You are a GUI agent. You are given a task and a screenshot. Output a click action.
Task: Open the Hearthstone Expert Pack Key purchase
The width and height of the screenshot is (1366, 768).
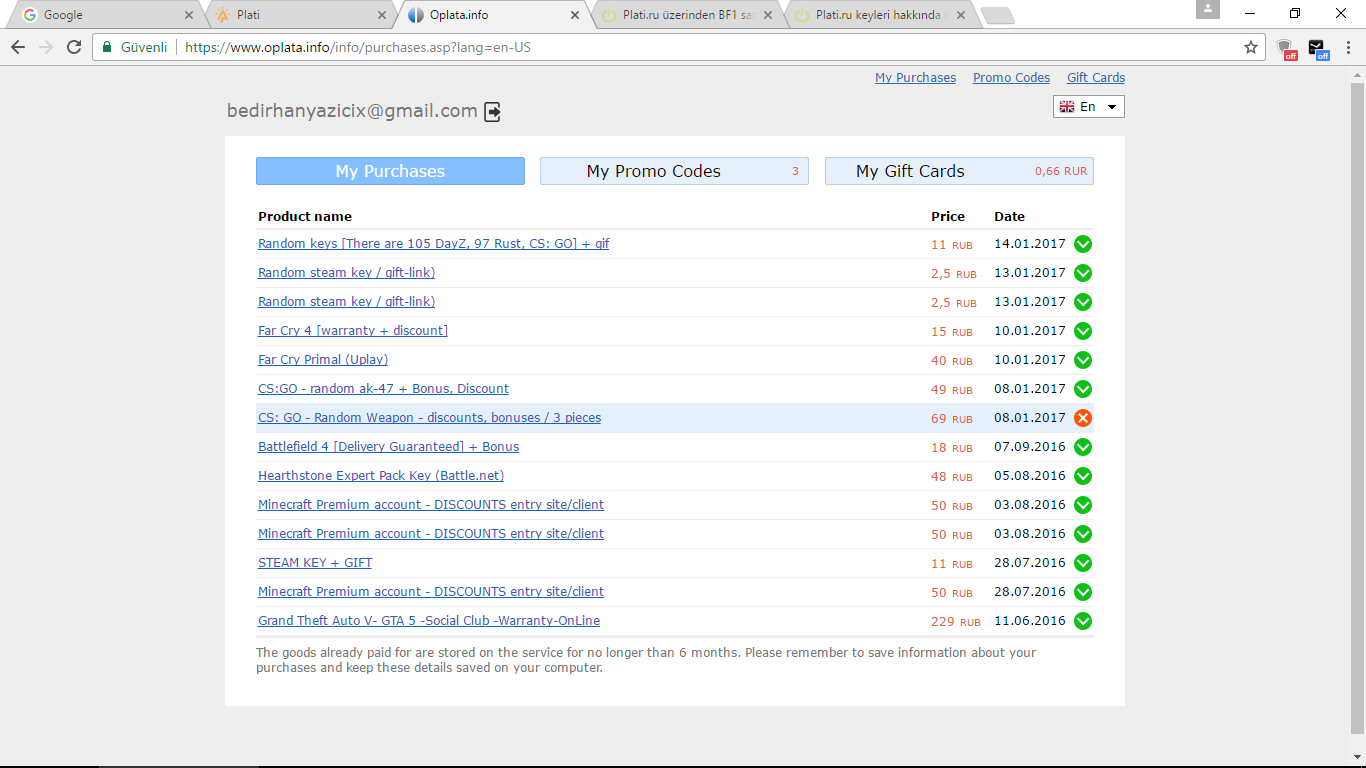pos(381,476)
